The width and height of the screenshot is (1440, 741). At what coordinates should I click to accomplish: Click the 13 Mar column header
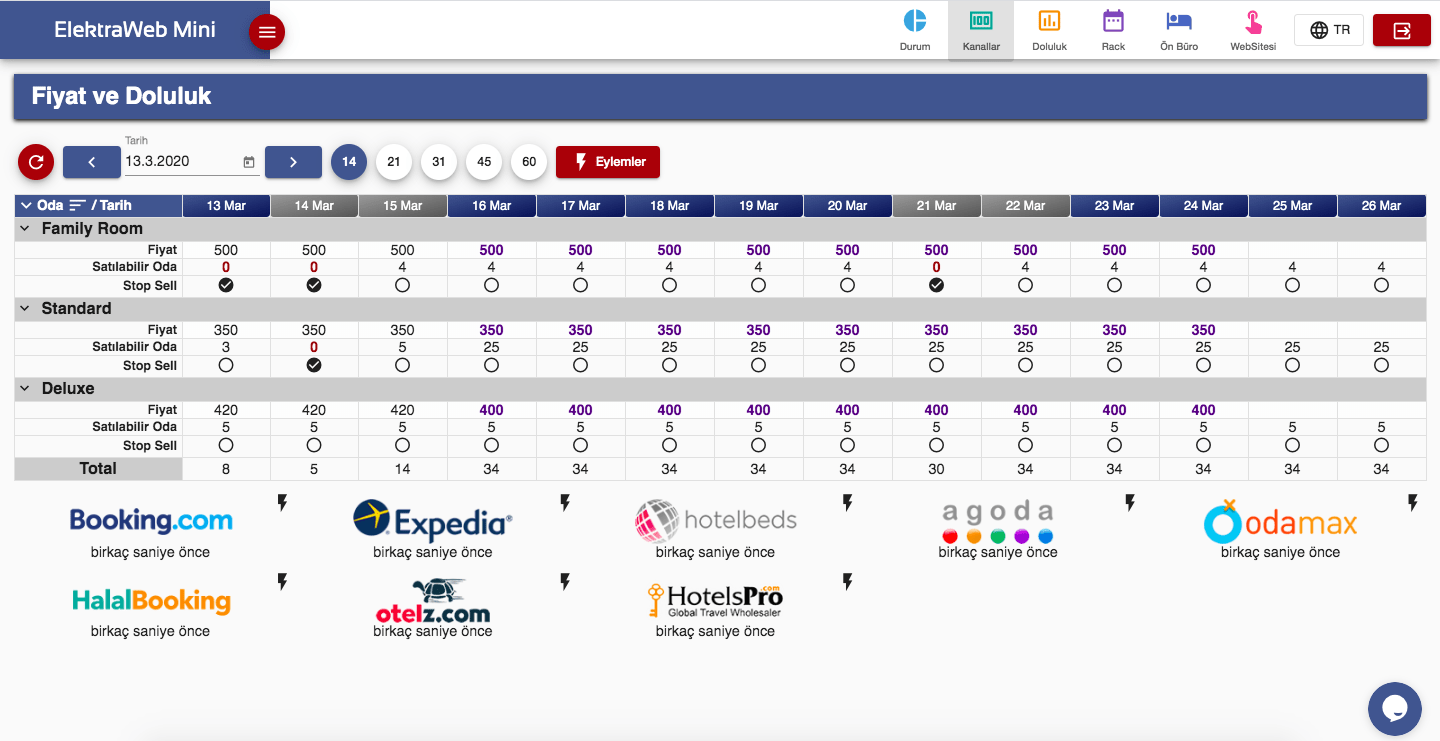click(226, 206)
